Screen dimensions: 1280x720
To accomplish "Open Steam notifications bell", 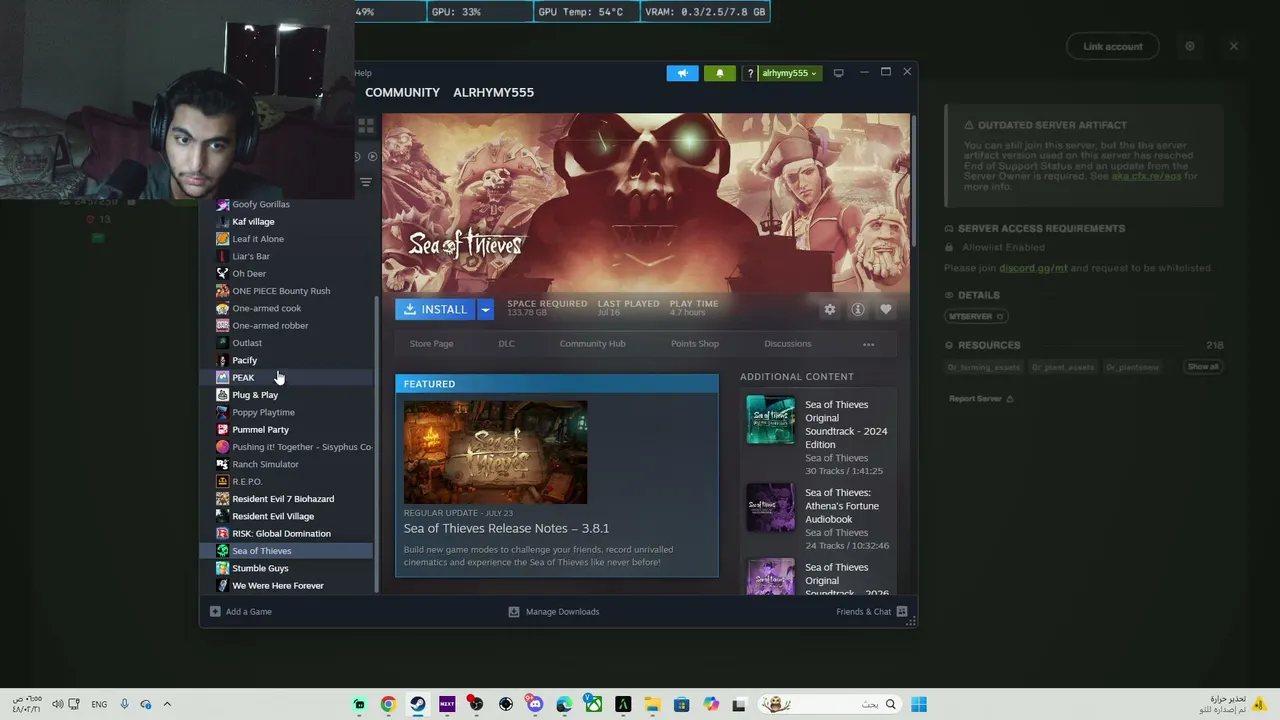I will click(x=719, y=73).
